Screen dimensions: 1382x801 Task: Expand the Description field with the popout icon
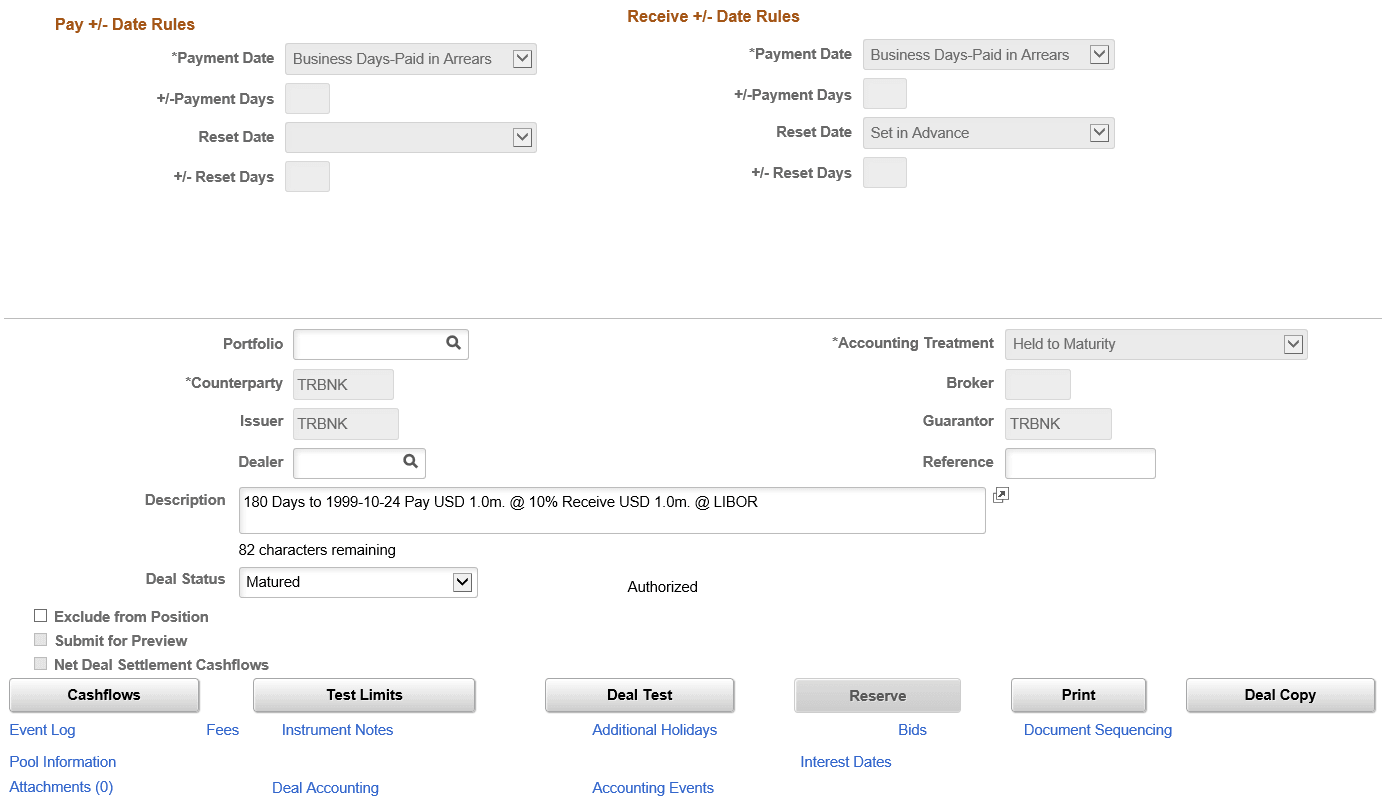pyautogui.click(x=1000, y=495)
